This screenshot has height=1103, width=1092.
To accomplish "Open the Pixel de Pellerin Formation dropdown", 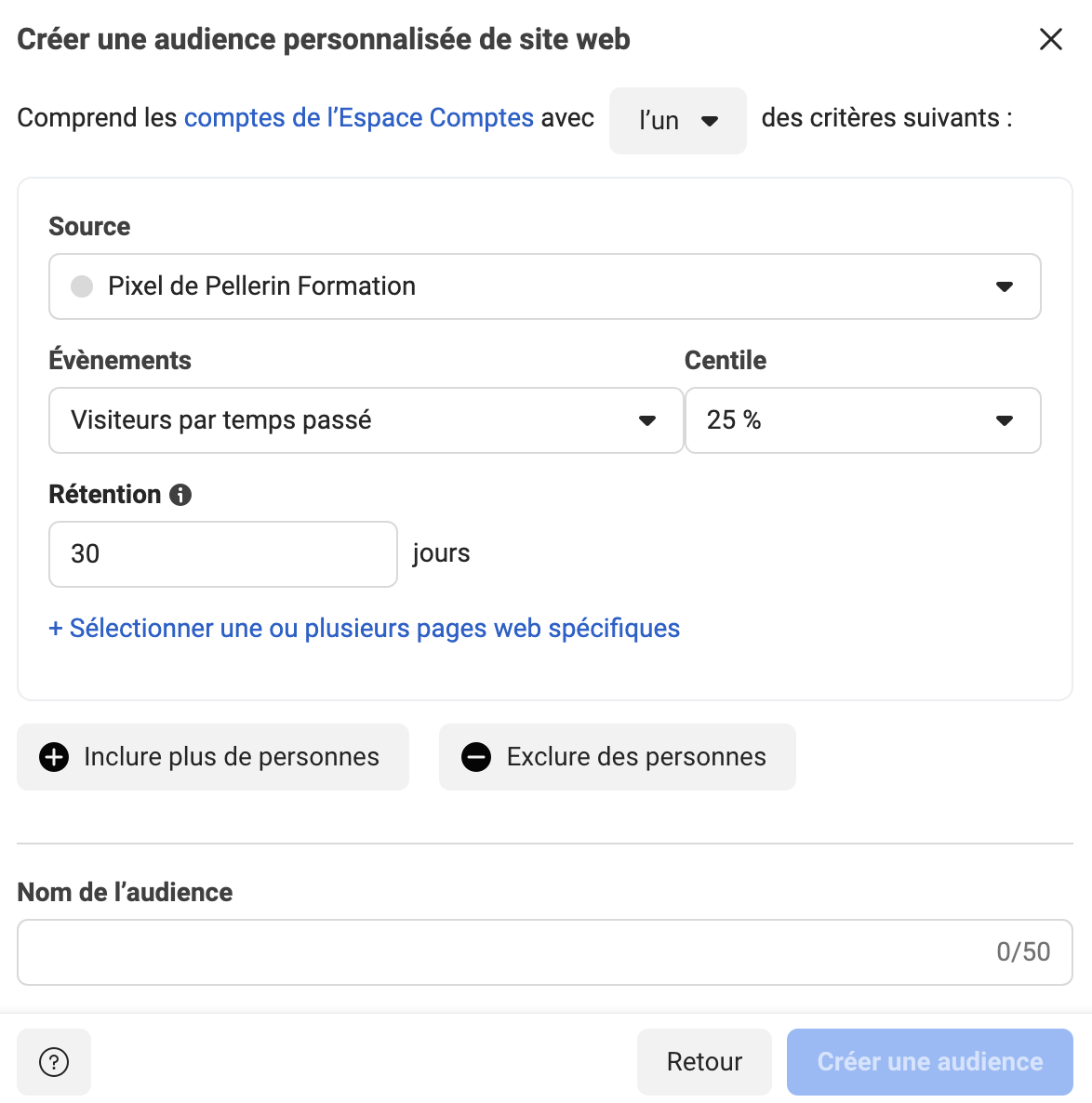I will coord(544,286).
